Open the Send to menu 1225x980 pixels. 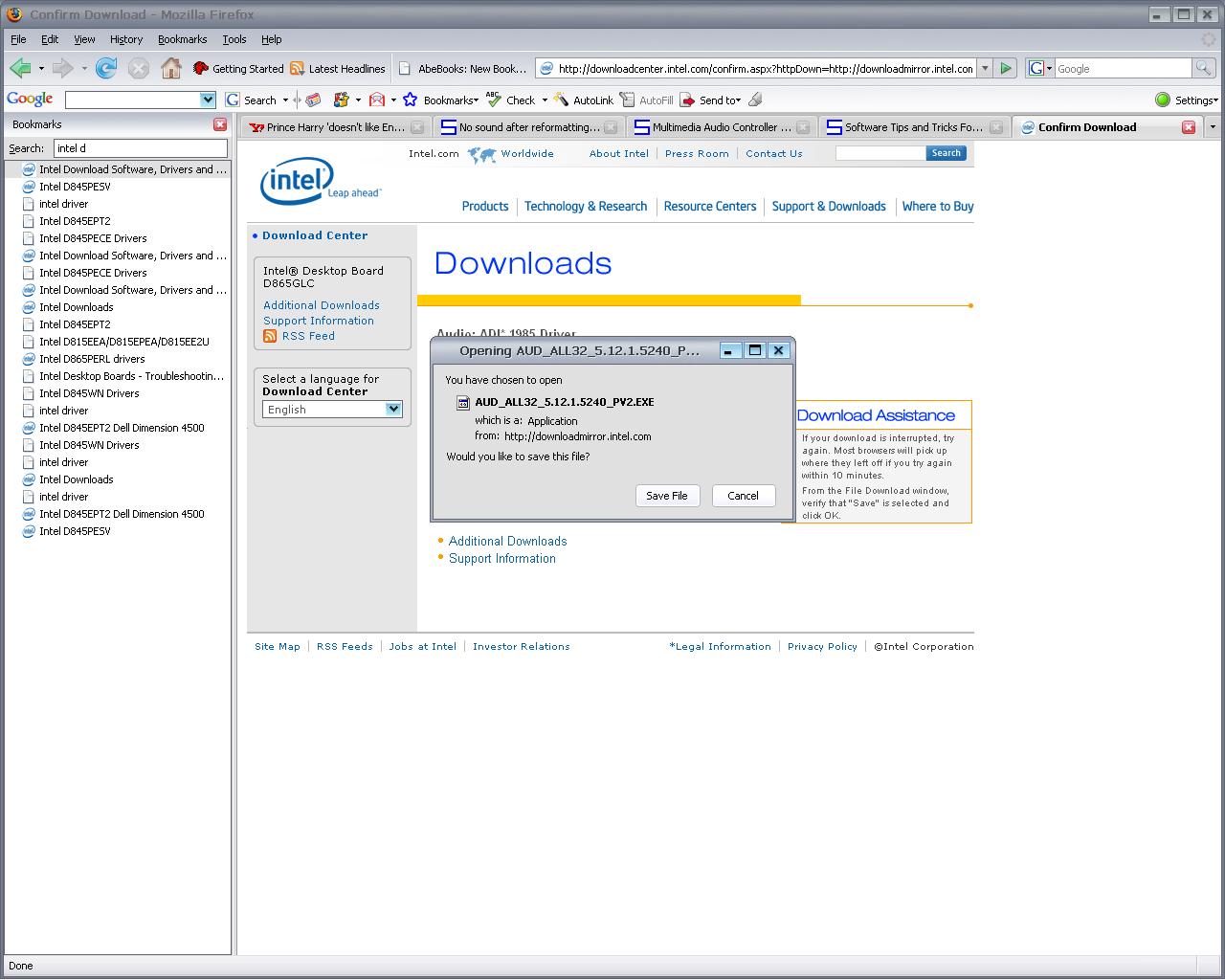(x=710, y=100)
